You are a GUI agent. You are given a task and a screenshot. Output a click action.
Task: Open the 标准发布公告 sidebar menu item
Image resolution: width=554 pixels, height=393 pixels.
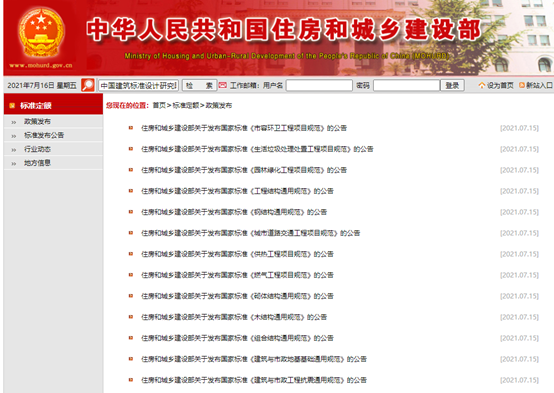click(44, 135)
